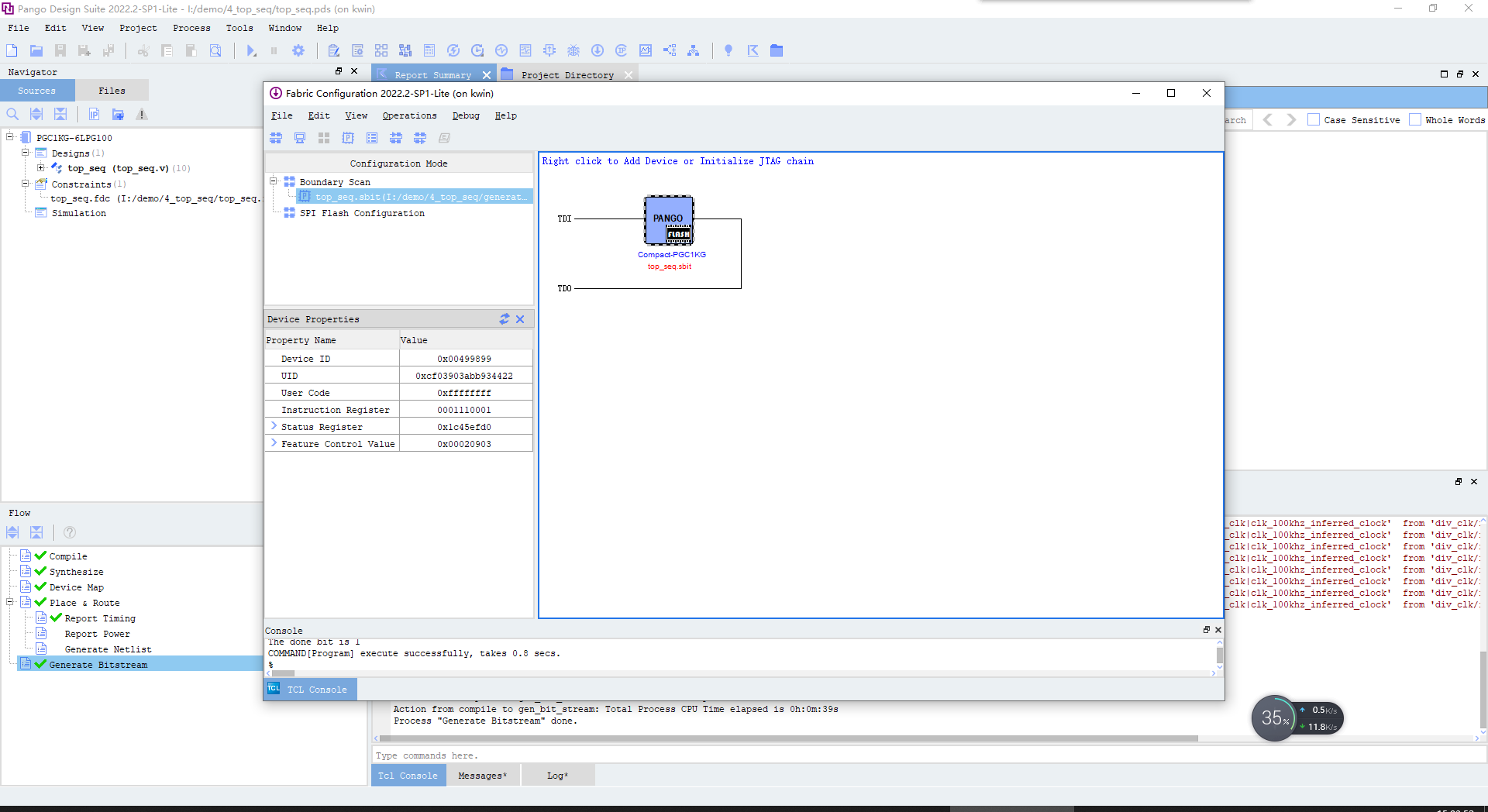Collapse the Place & Route flow node

pyautogui.click(x=10, y=602)
